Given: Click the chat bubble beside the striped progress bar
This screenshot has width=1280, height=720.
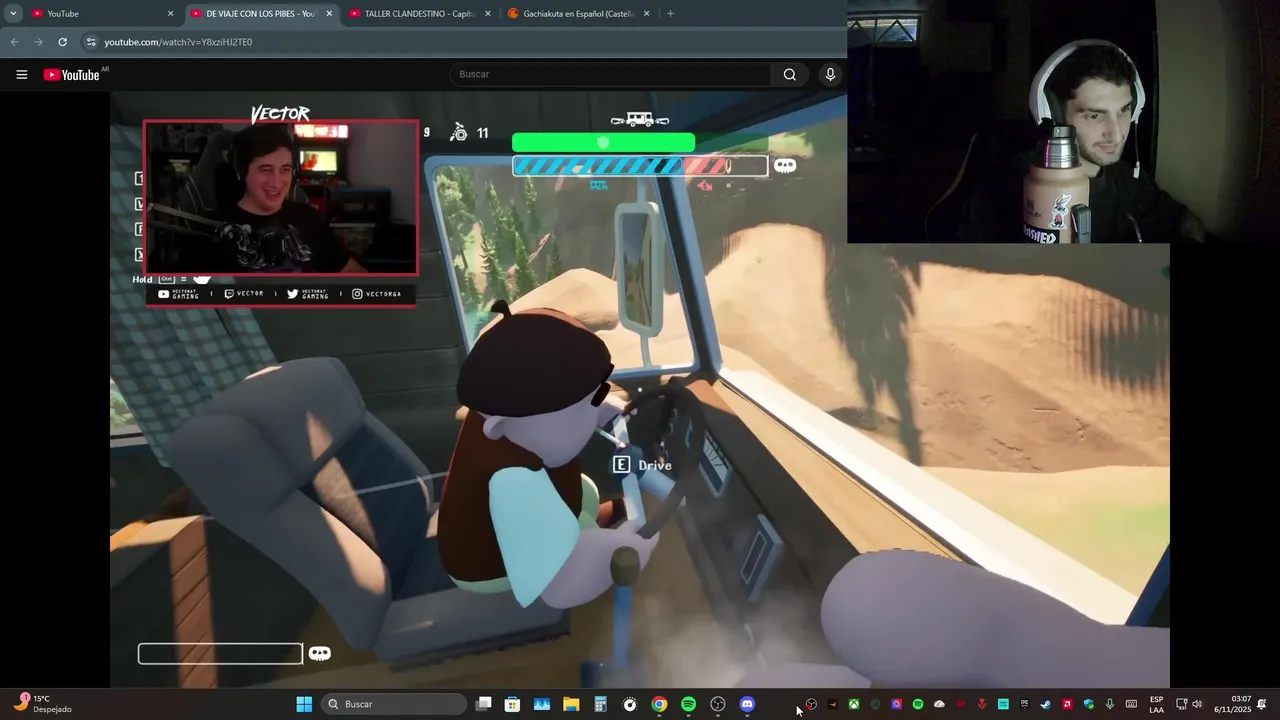Looking at the screenshot, I should [785, 166].
